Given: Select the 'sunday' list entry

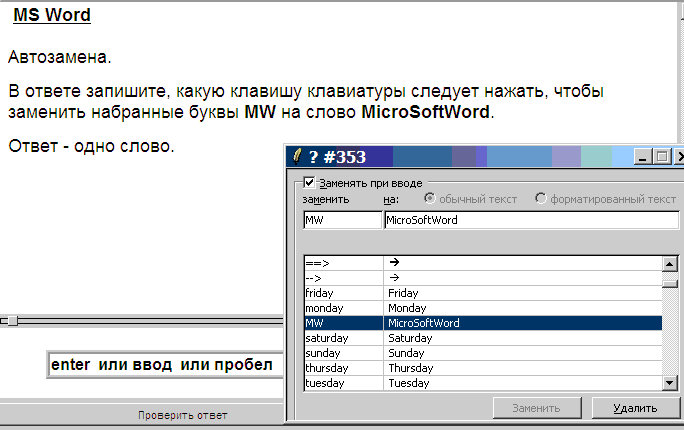Looking at the screenshot, I should [x=344, y=353].
